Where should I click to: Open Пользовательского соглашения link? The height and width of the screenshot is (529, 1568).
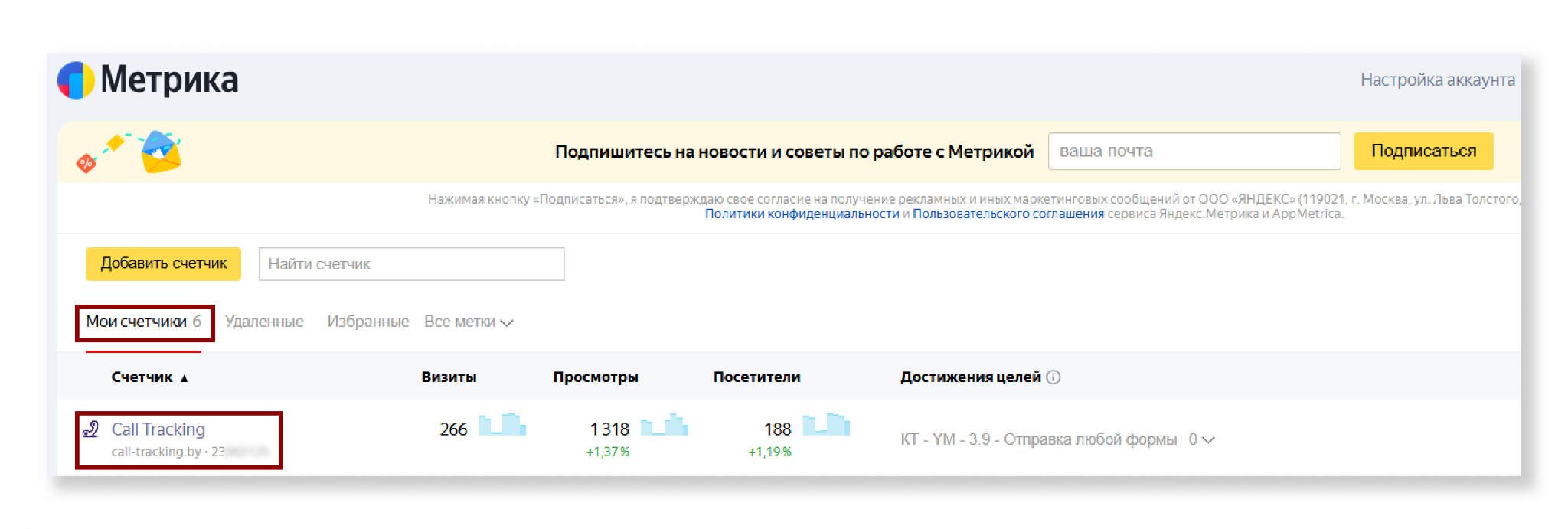pyautogui.click(x=1008, y=214)
